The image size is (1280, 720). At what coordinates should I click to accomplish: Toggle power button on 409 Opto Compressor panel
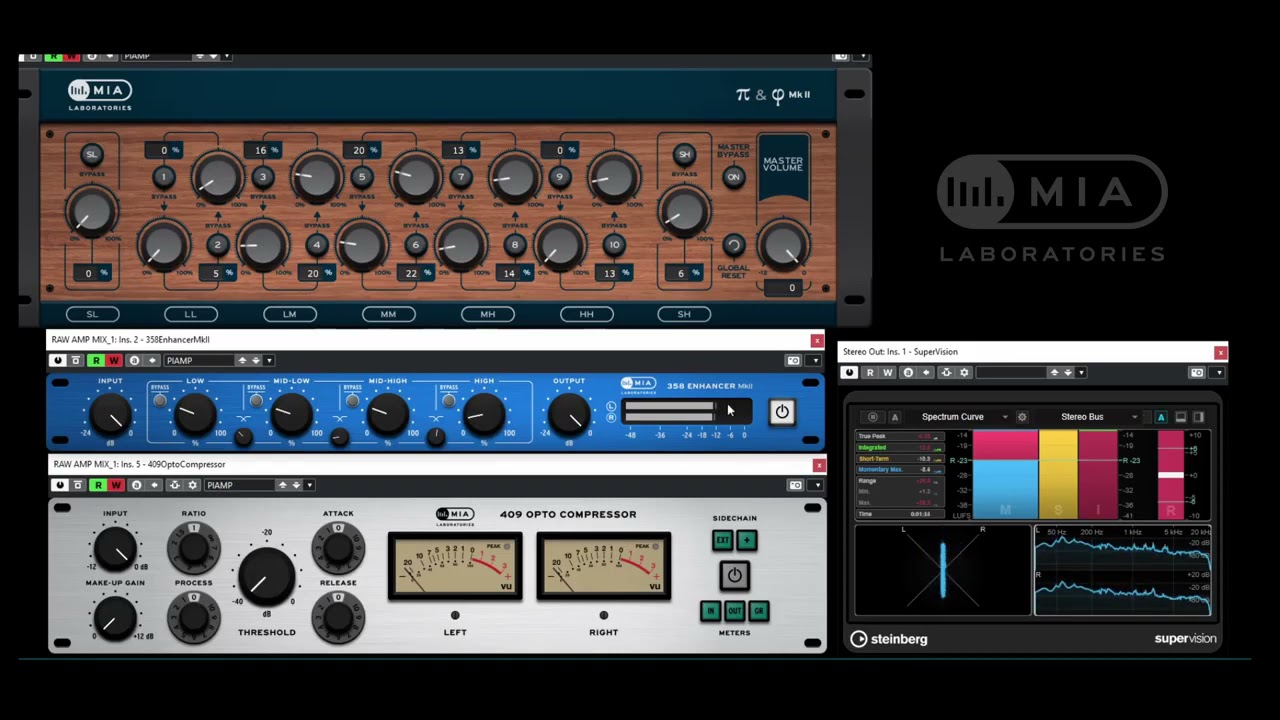(734, 575)
